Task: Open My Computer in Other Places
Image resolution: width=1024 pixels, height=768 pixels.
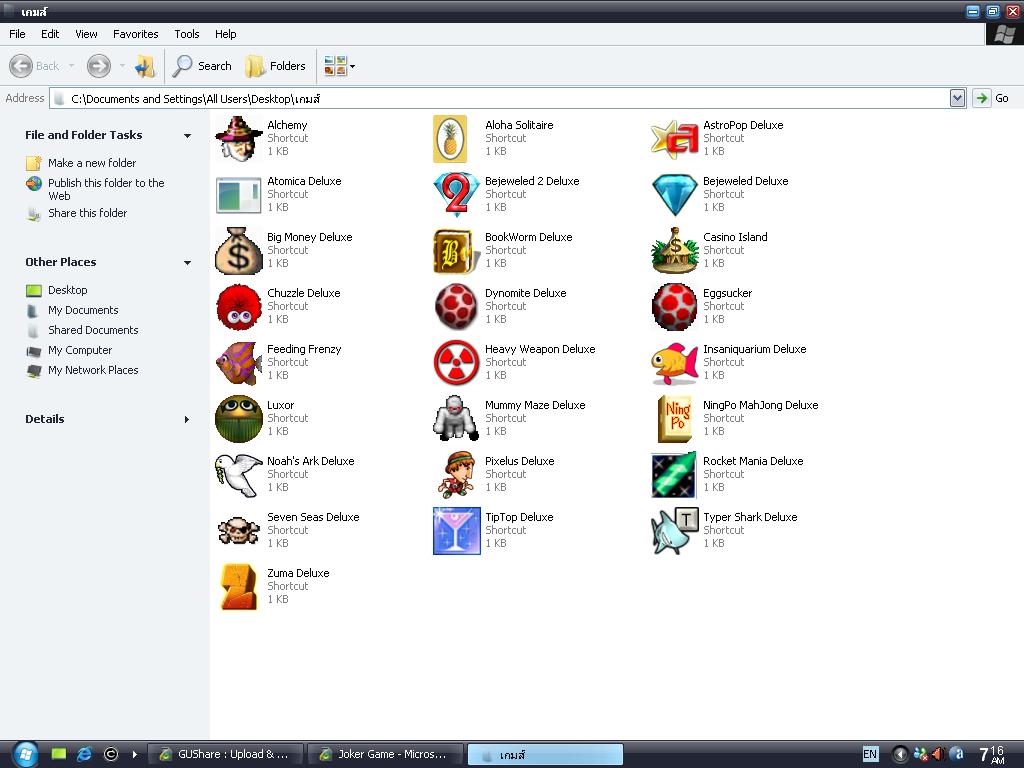Action: pos(80,351)
